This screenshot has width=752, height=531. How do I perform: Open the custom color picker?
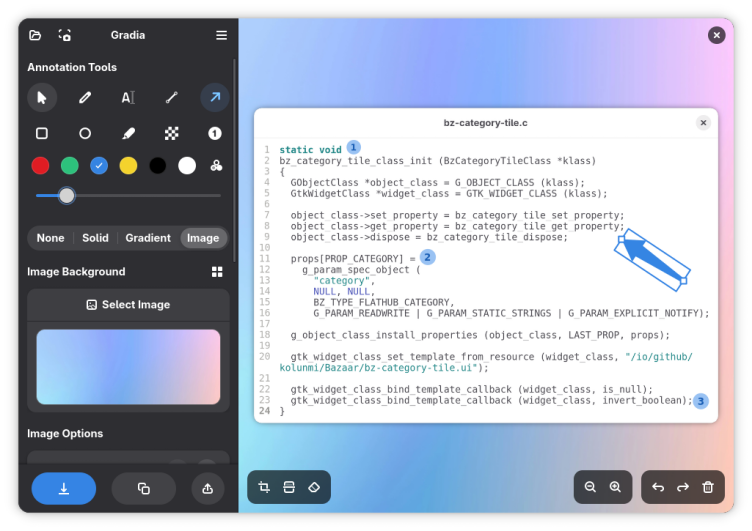coord(216,166)
